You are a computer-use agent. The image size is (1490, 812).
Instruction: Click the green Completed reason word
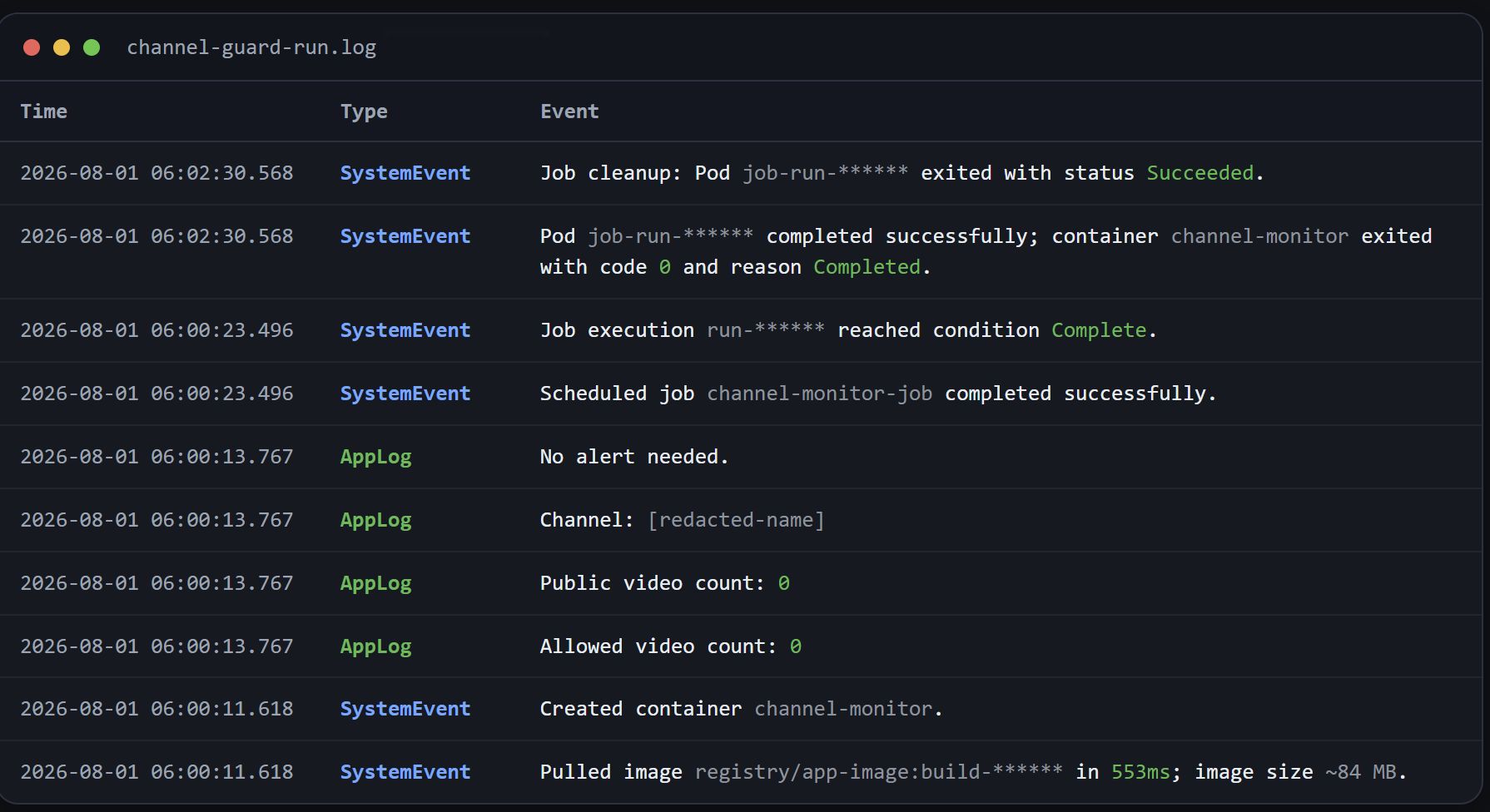(x=867, y=267)
